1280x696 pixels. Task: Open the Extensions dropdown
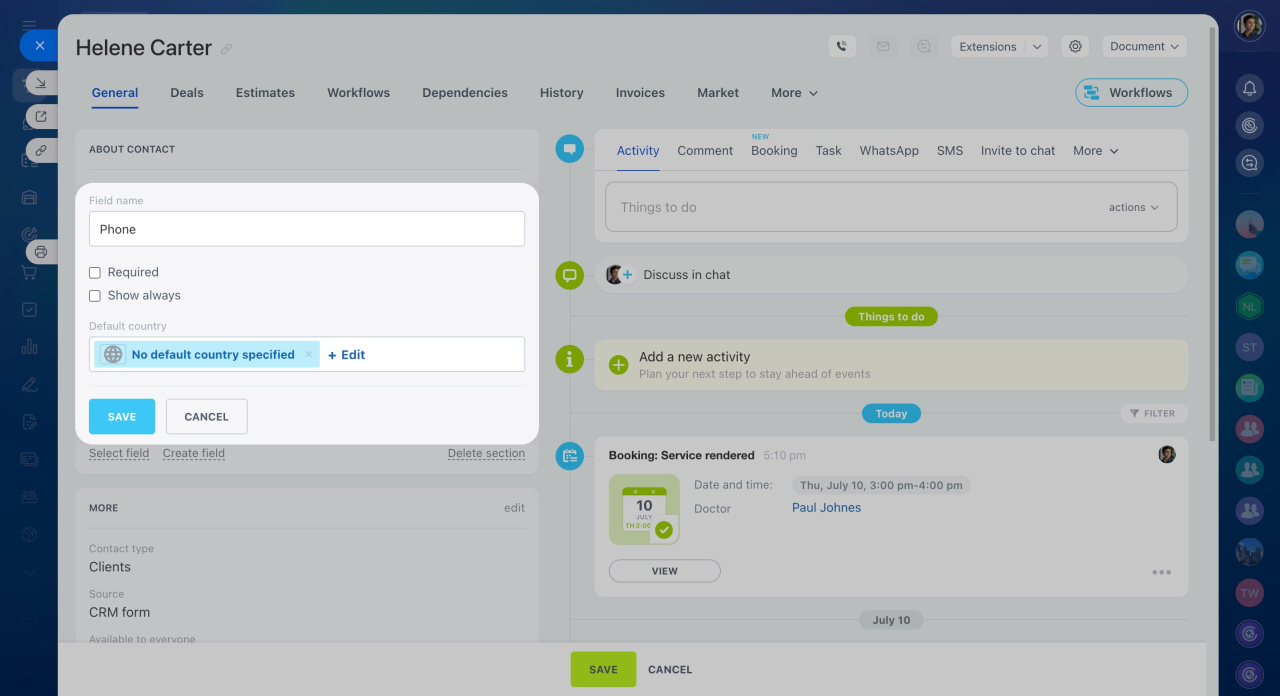[x=997, y=46]
